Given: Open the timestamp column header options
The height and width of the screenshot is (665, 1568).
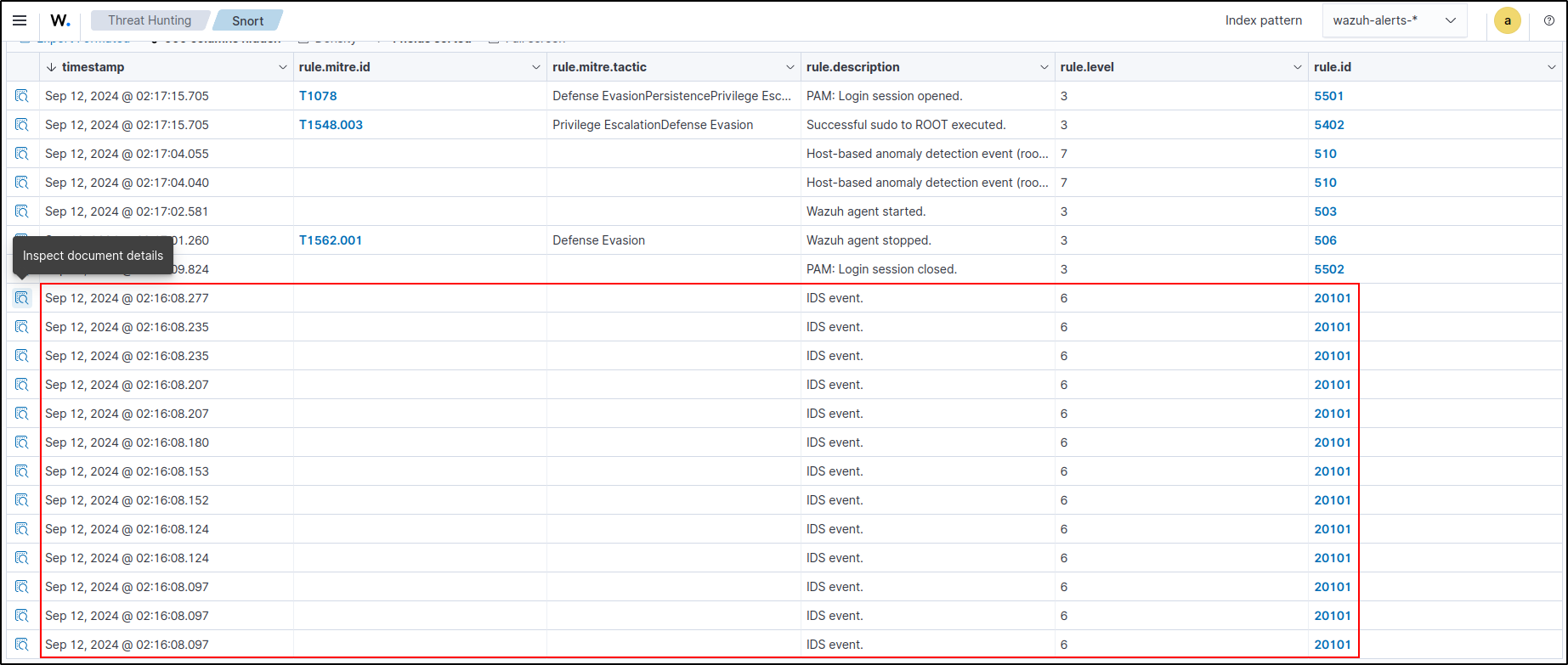Looking at the screenshot, I should point(283,67).
